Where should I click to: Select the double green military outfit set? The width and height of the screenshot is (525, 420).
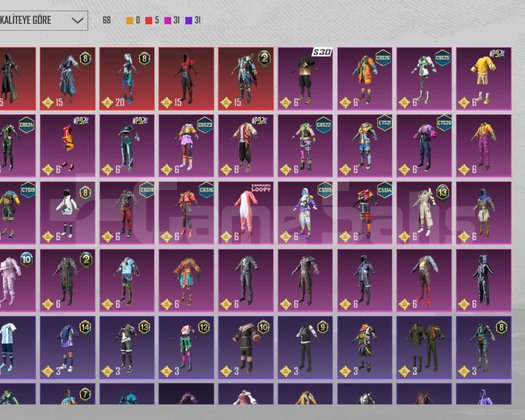[x=424, y=347]
